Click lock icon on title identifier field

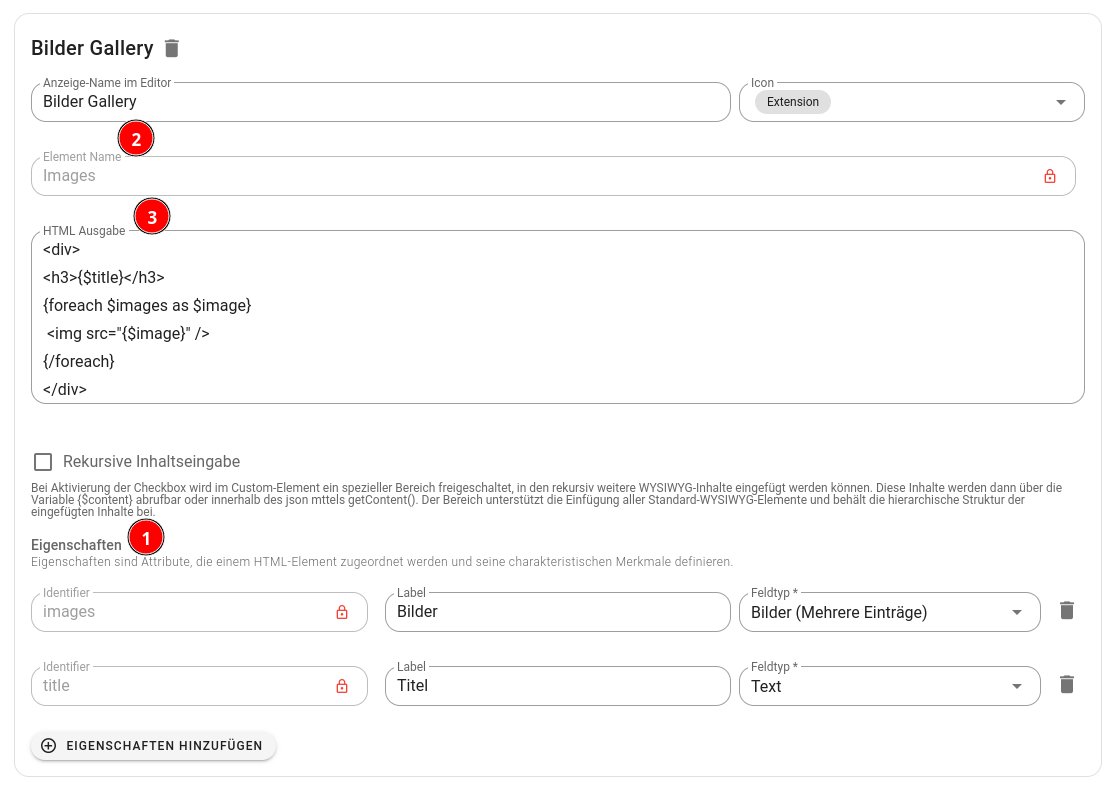click(342, 686)
